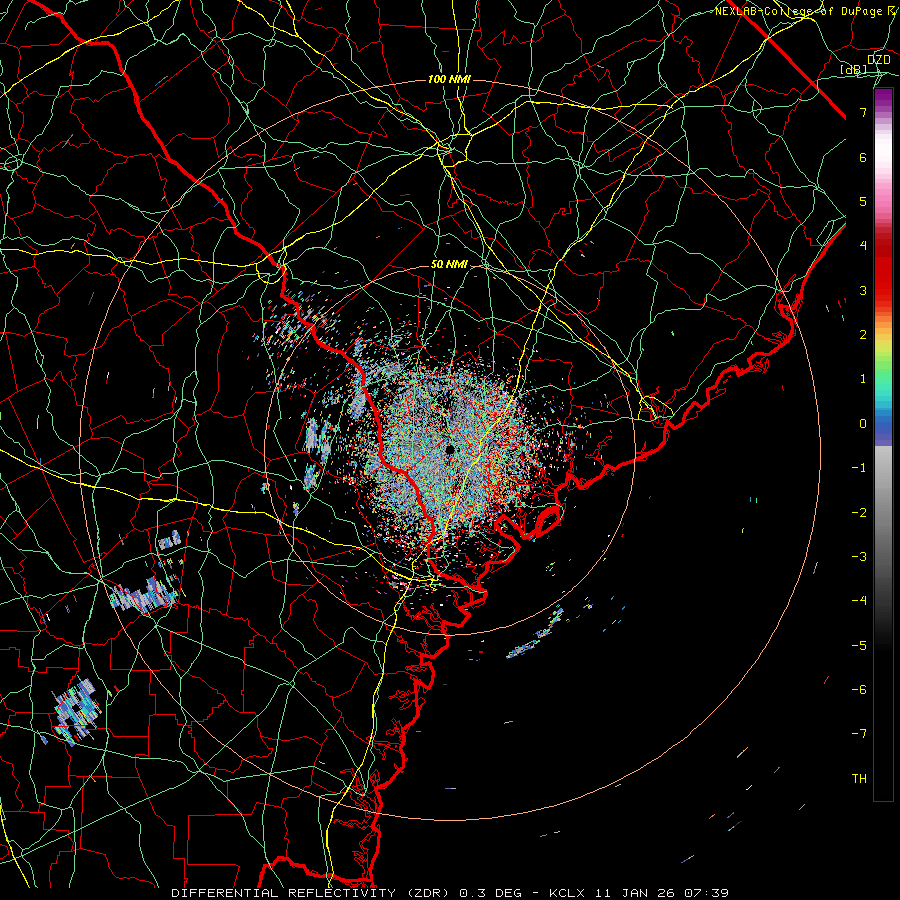Image resolution: width=900 pixels, height=900 pixels.
Task: Click the 7 value on the color scale
Action: click(863, 112)
